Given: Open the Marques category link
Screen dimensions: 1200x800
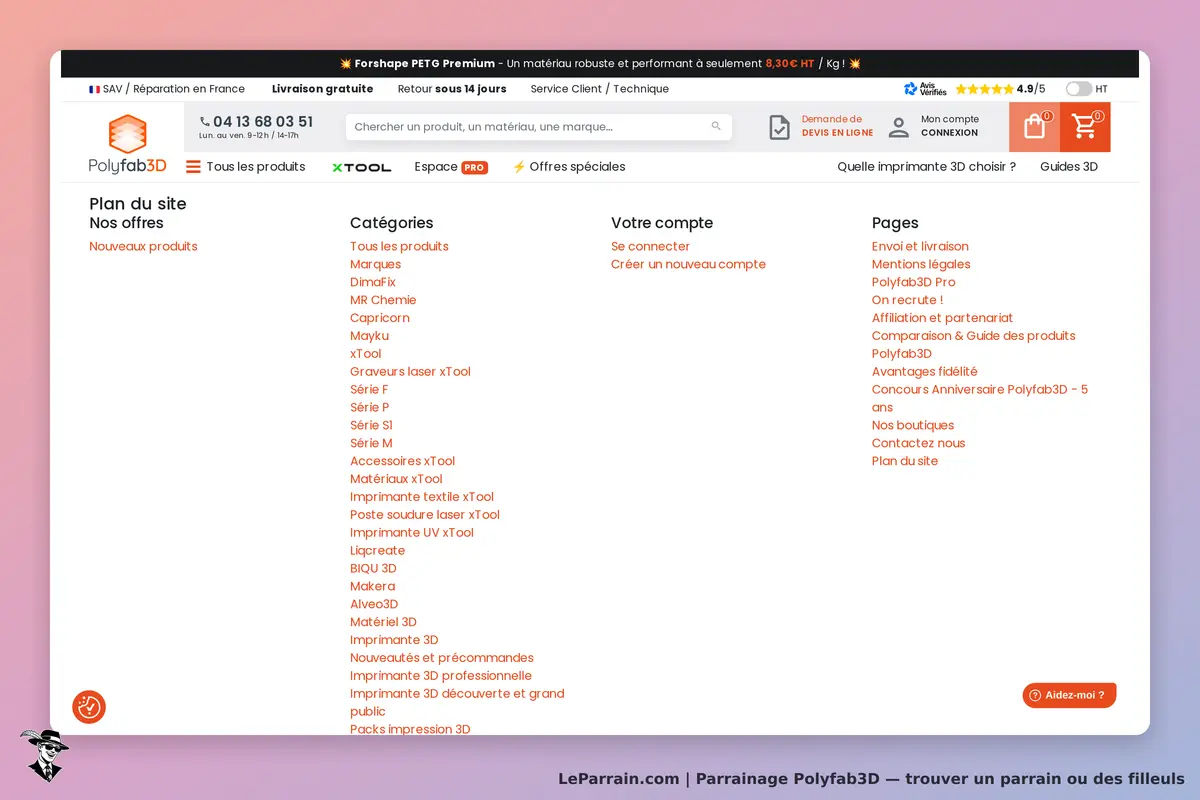Looking at the screenshot, I should (x=375, y=264).
